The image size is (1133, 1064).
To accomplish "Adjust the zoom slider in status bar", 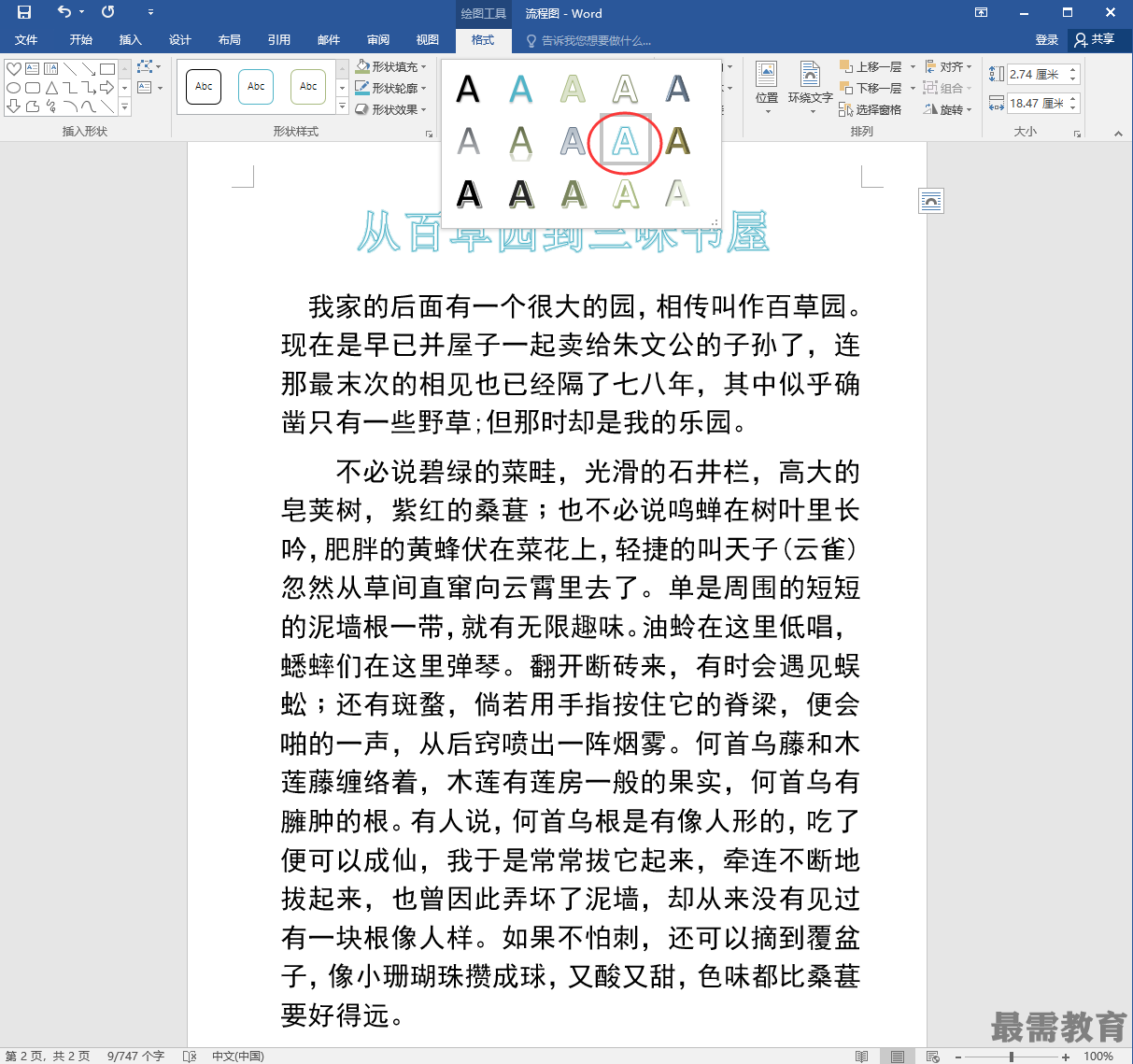I will [x=1012, y=1057].
